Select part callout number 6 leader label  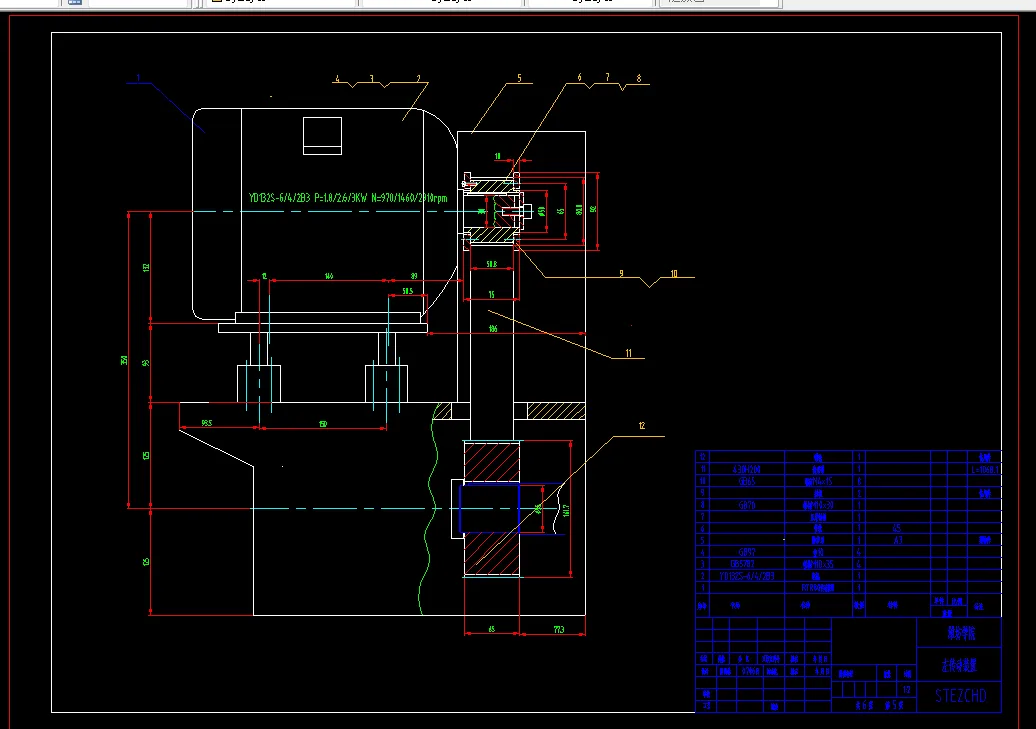(579, 78)
